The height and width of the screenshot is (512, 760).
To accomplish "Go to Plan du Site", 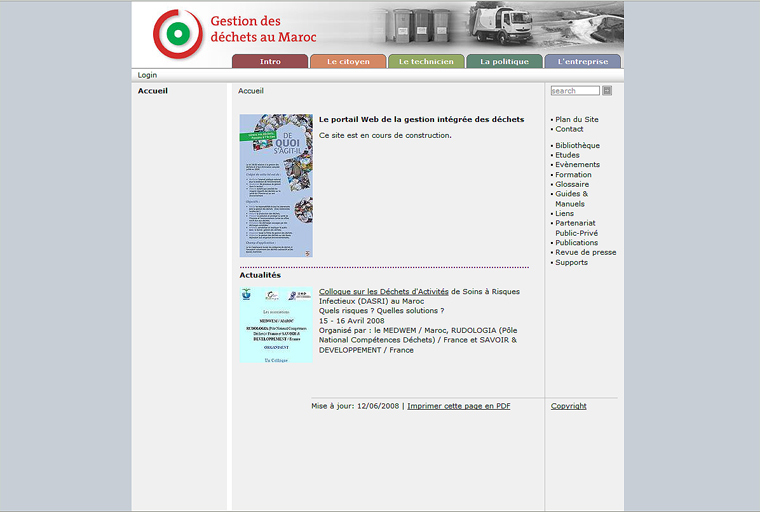I will 577,120.
